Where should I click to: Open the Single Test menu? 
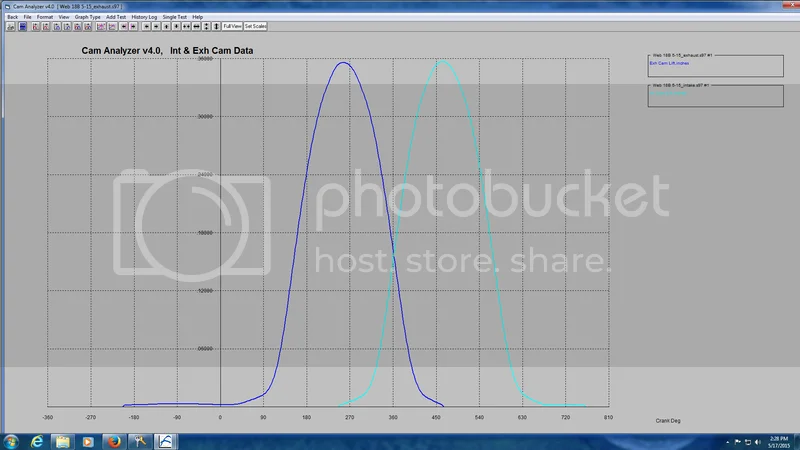click(x=175, y=17)
